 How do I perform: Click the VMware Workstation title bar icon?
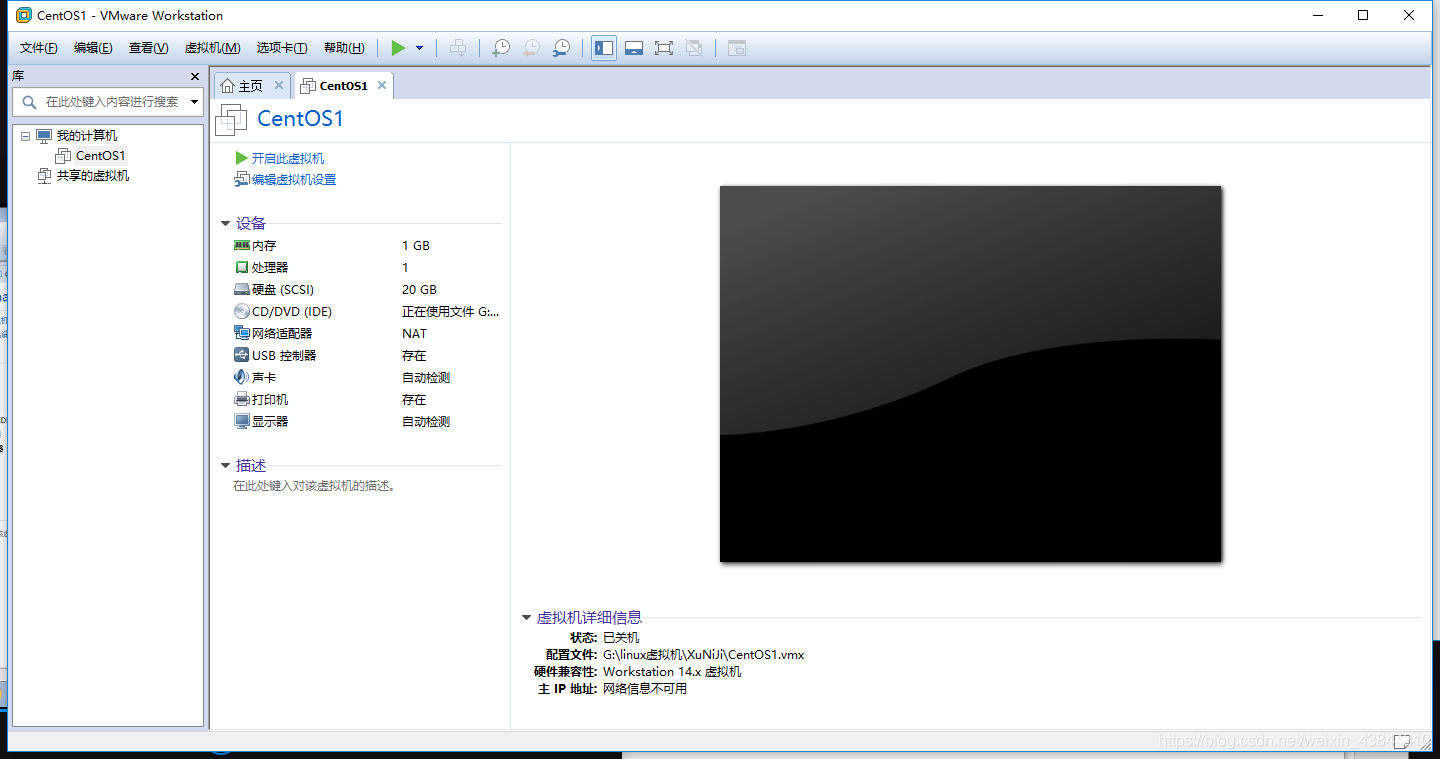pos(24,15)
